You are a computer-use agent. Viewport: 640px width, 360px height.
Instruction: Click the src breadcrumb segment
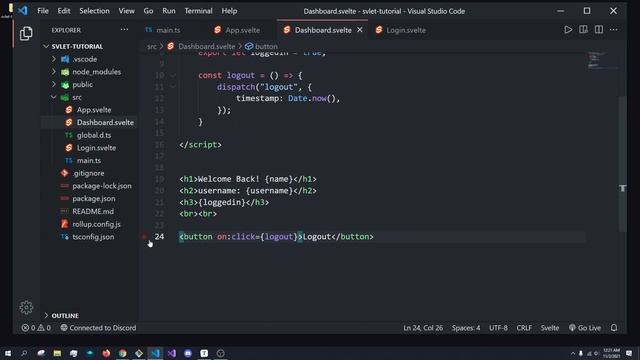[x=152, y=46]
